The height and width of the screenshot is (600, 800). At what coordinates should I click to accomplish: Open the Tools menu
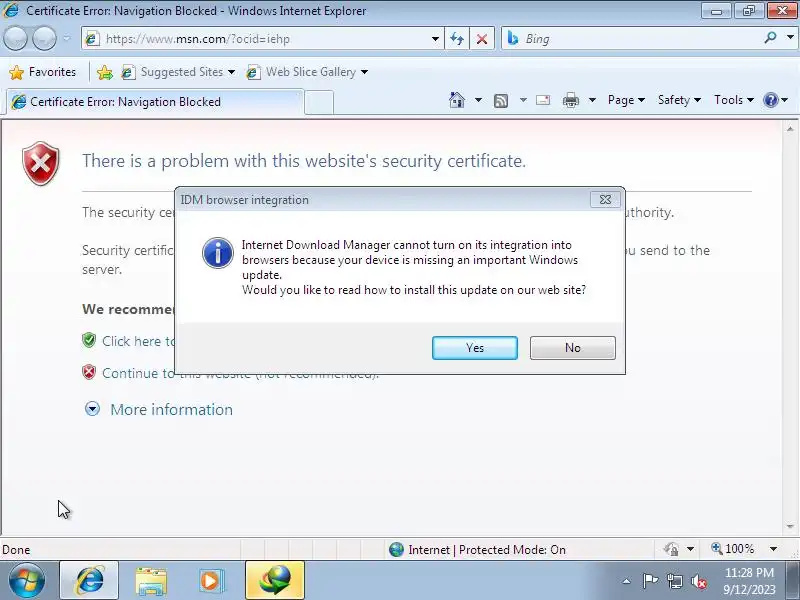click(734, 100)
